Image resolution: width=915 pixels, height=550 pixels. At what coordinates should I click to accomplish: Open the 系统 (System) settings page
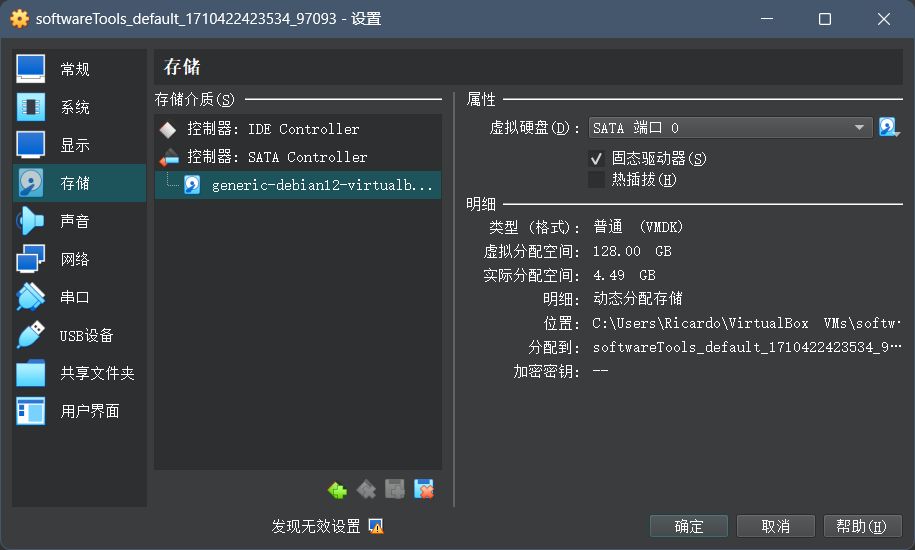click(79, 107)
